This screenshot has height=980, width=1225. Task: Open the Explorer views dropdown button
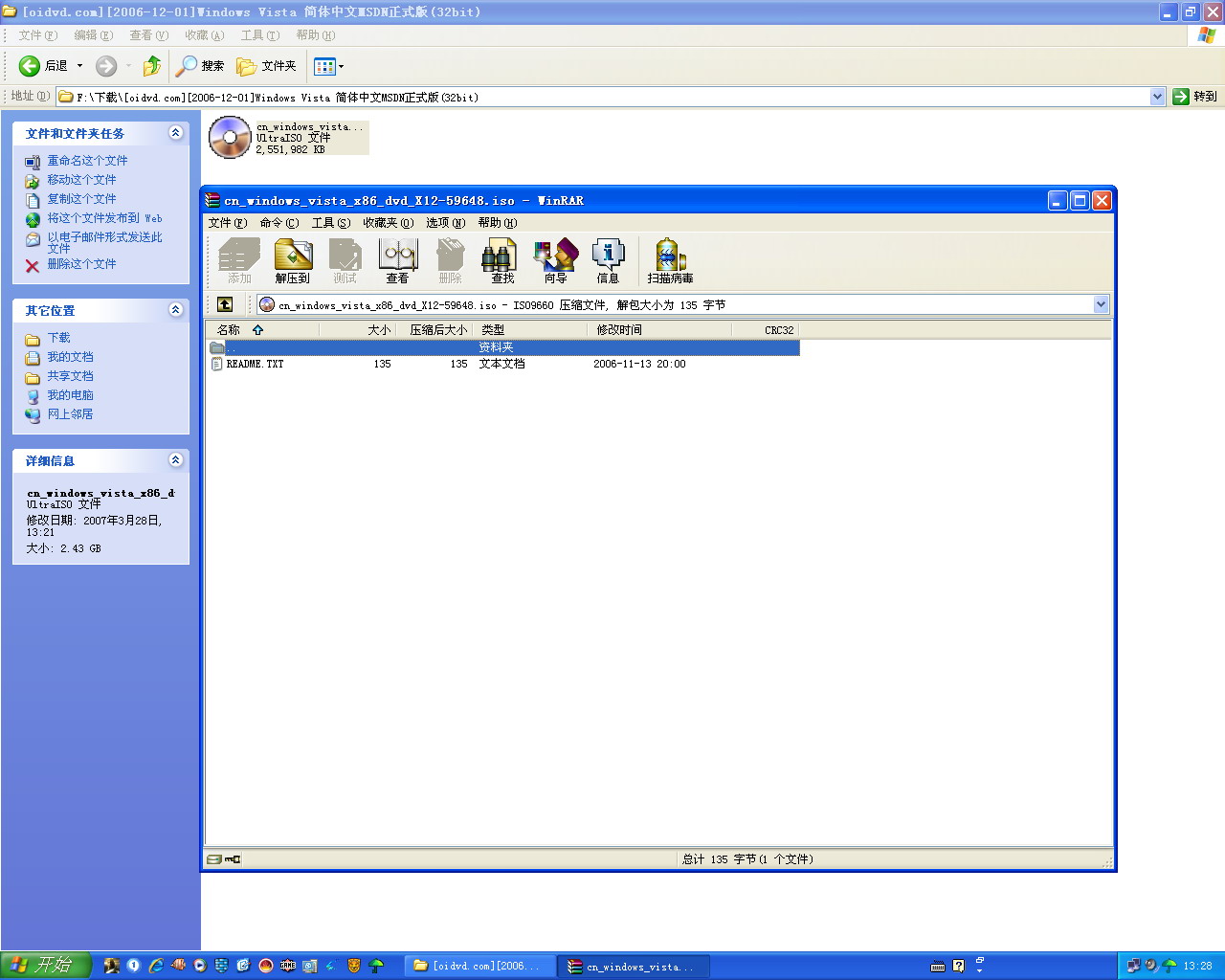(328, 66)
